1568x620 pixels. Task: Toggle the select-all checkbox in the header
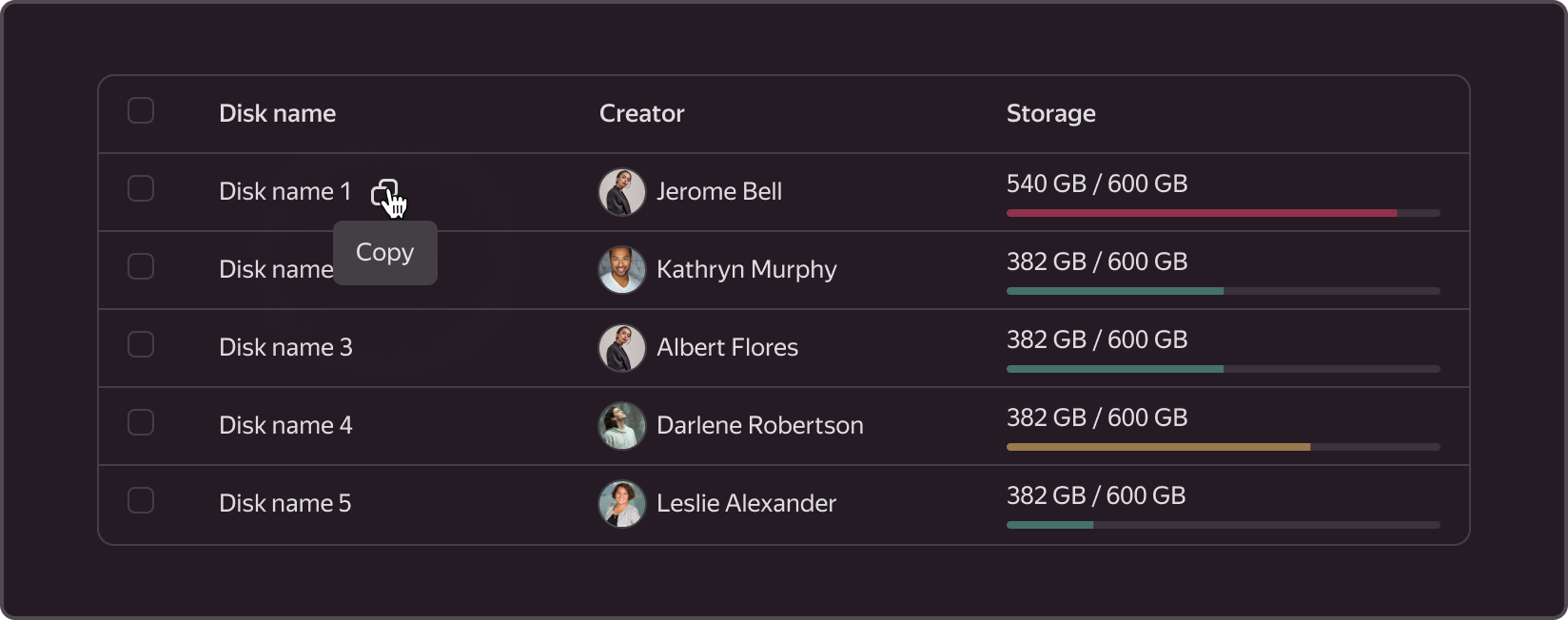[x=141, y=110]
